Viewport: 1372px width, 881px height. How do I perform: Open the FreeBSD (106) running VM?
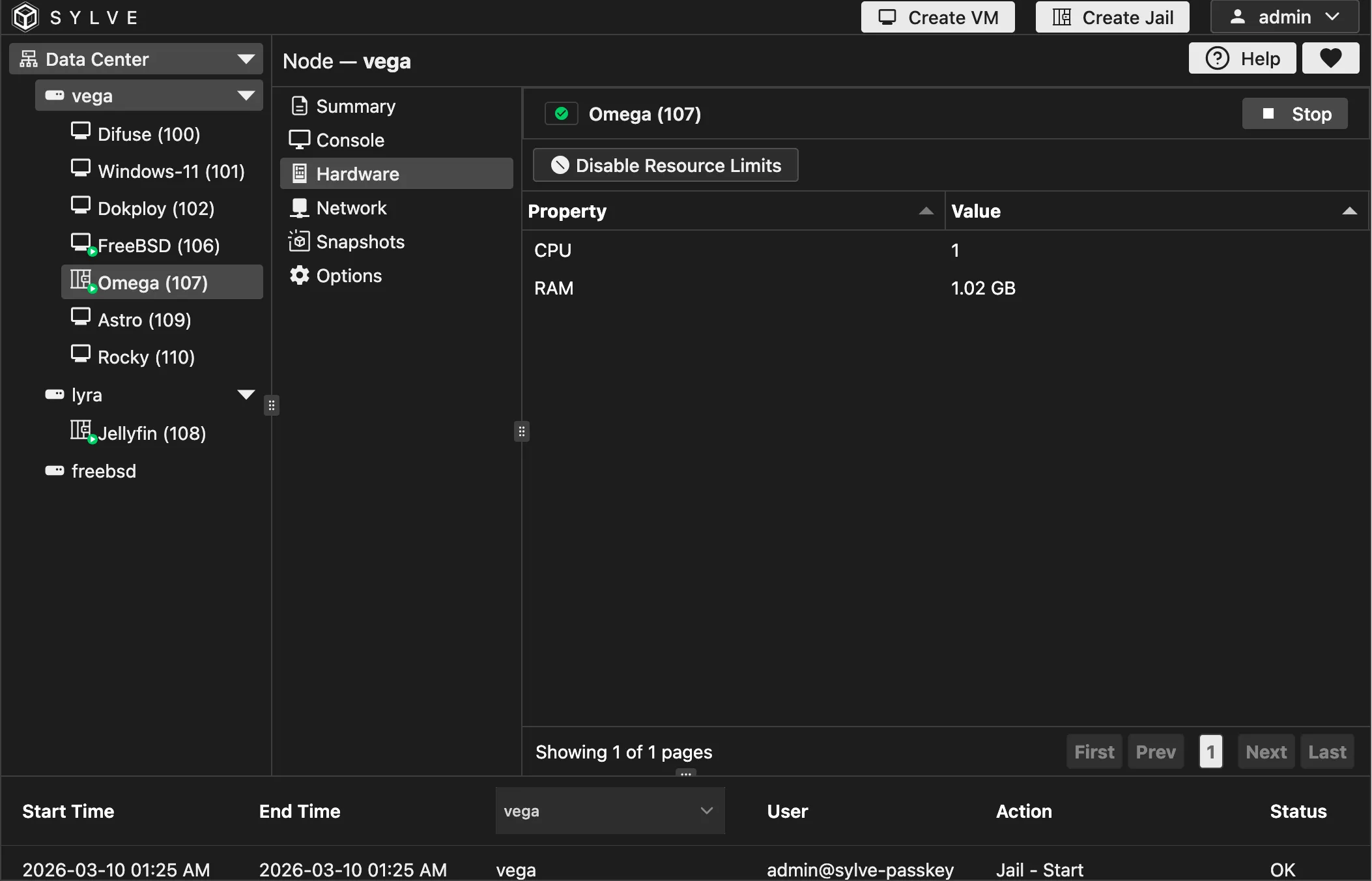(x=158, y=246)
